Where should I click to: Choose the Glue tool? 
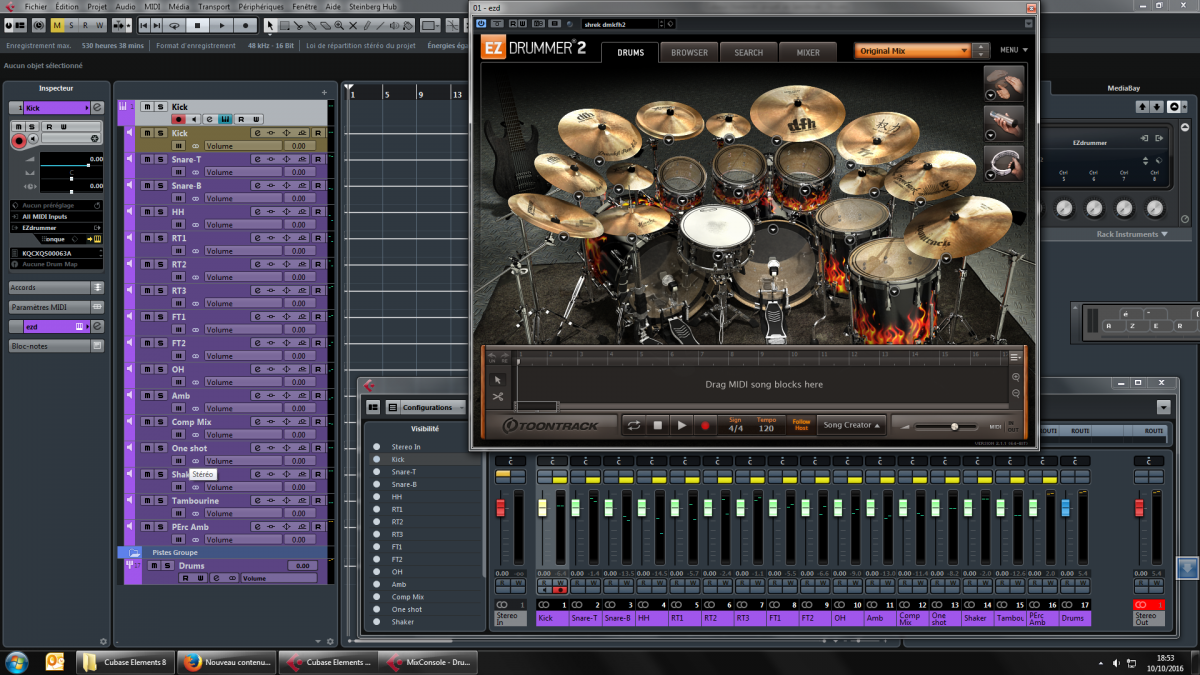click(x=313, y=25)
